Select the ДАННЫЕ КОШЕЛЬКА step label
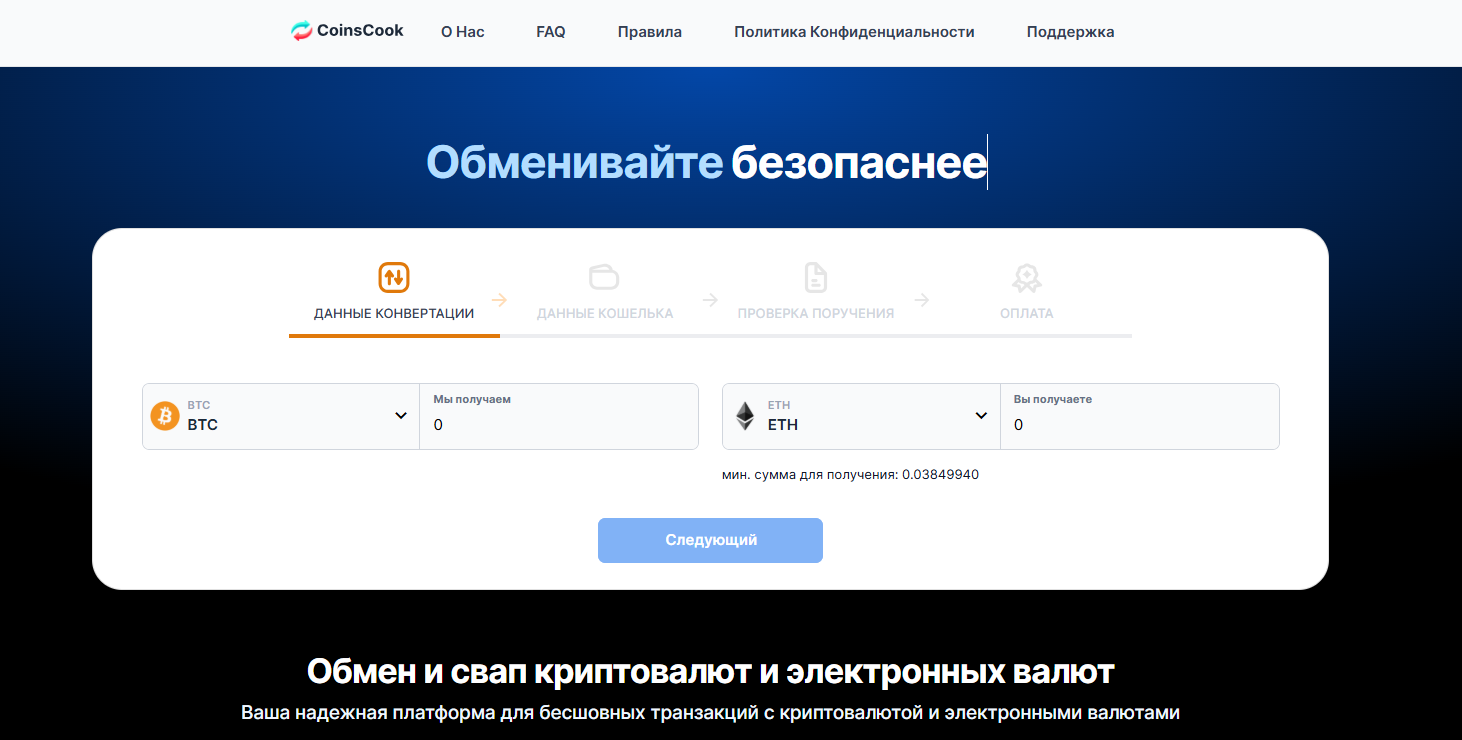This screenshot has width=1462, height=740. tap(605, 313)
